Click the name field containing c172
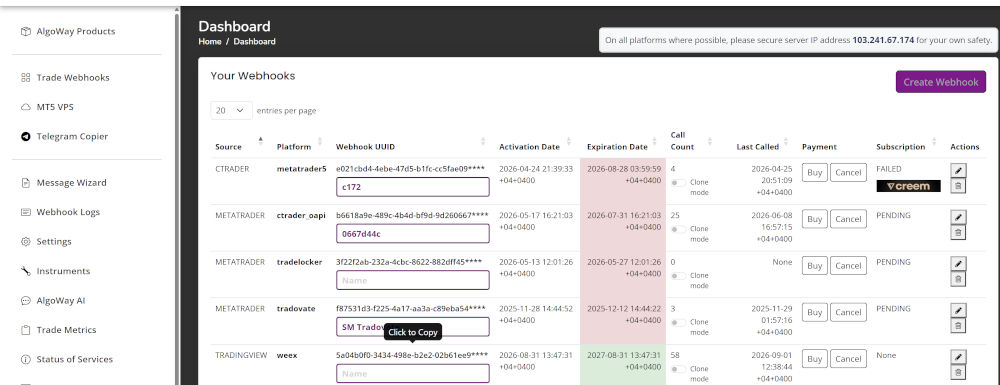 pos(413,187)
